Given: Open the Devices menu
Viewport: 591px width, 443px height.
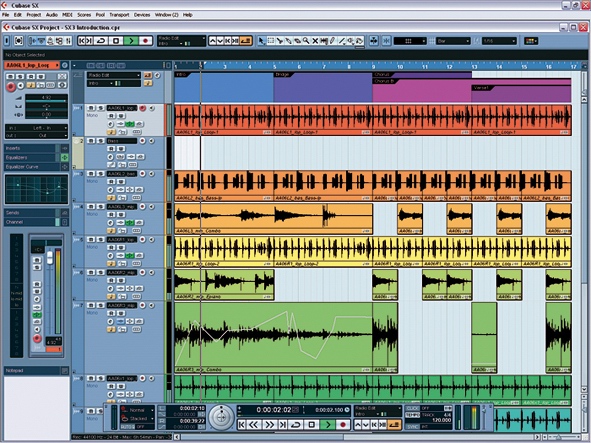Looking at the screenshot, I should 142,15.
